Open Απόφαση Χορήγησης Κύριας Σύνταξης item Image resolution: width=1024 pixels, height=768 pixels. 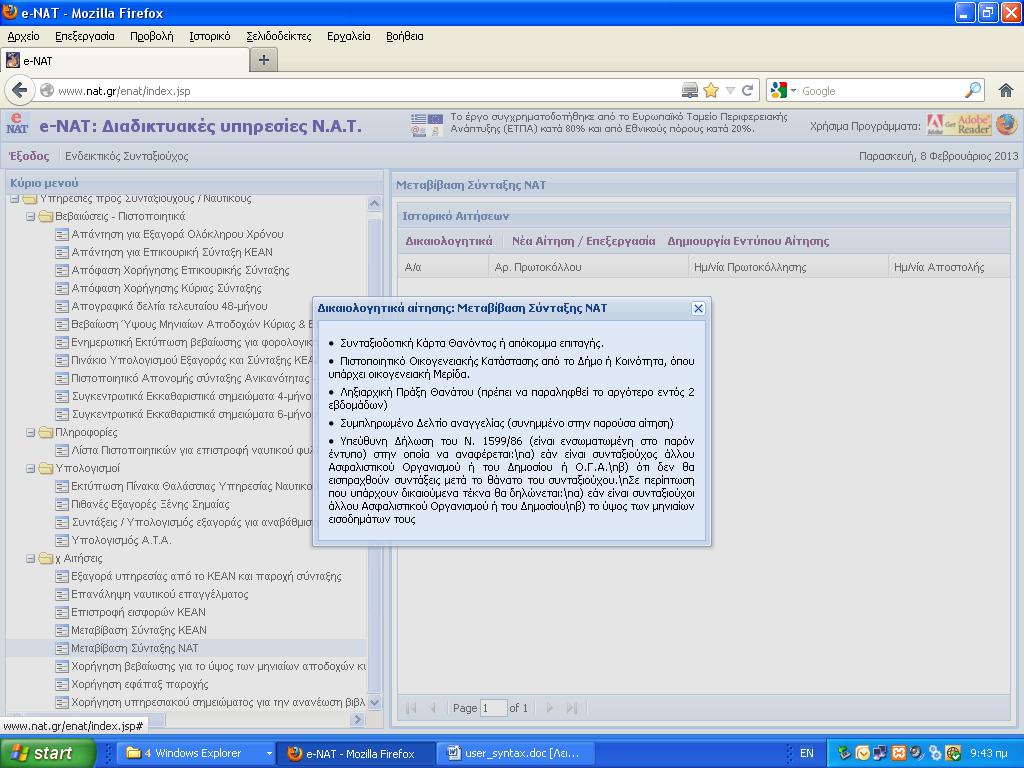(166, 288)
